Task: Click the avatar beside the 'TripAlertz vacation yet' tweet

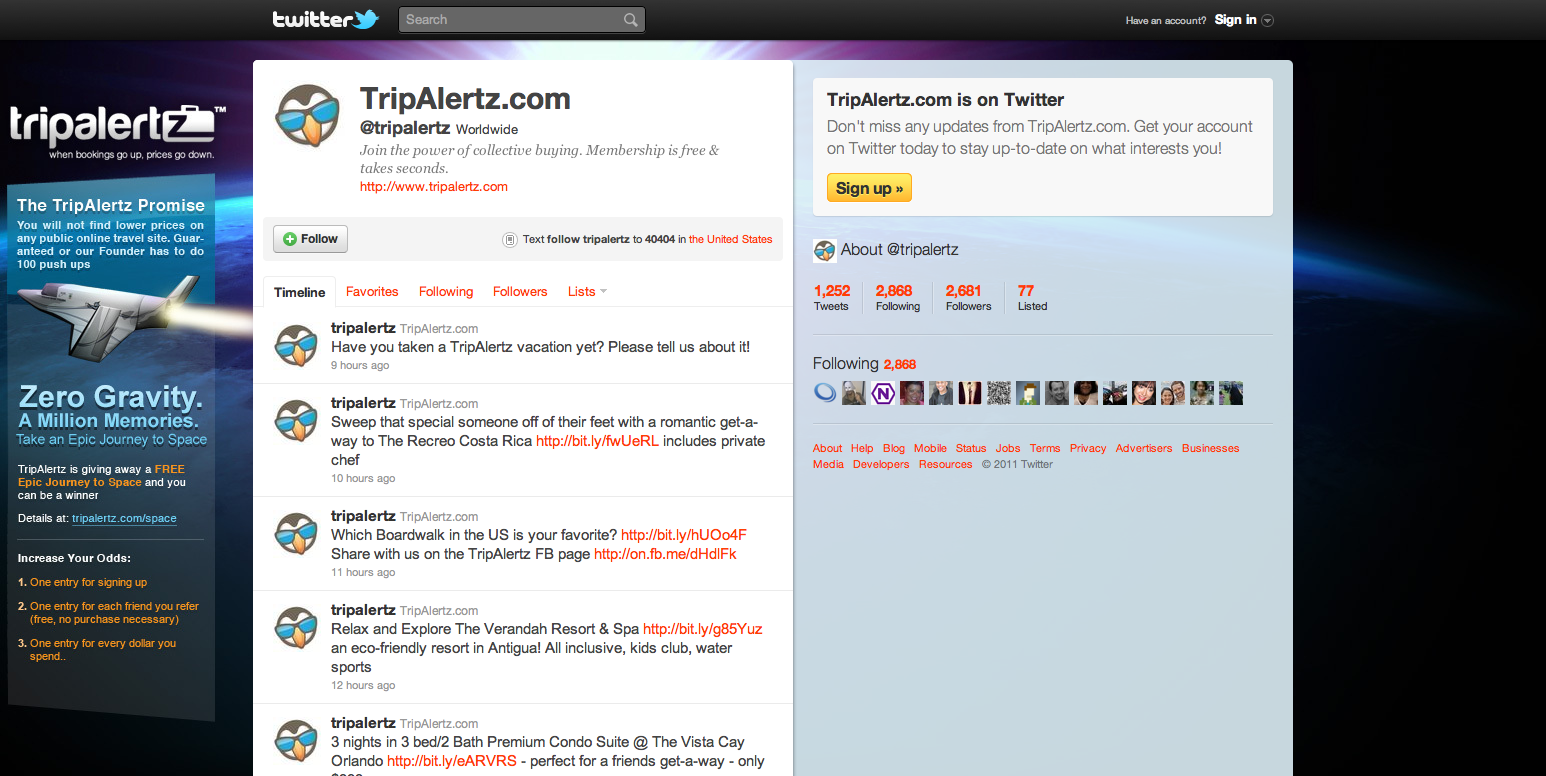Action: pos(297,346)
